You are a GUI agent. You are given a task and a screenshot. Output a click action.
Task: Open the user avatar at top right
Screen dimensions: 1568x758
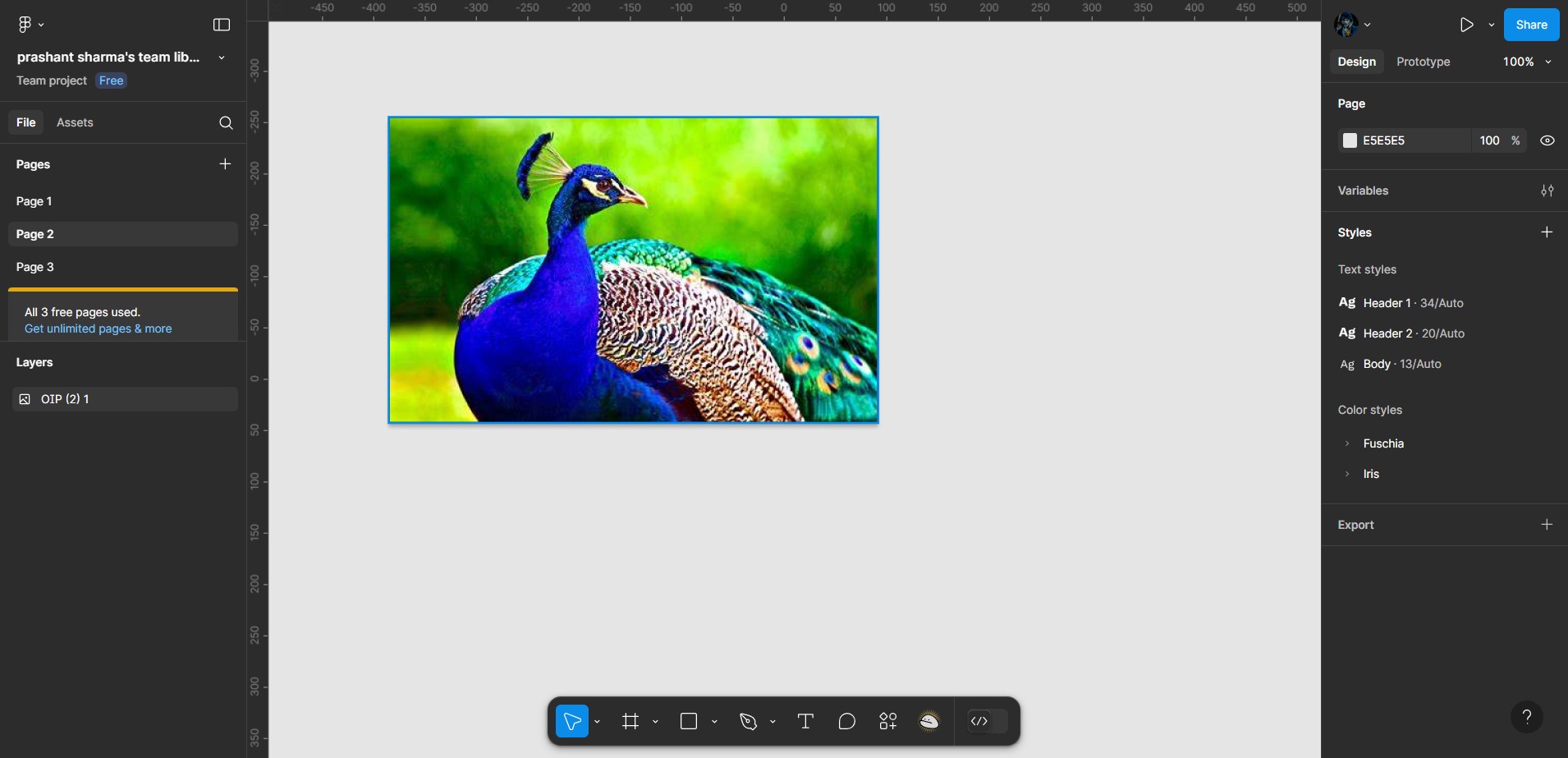(1346, 25)
